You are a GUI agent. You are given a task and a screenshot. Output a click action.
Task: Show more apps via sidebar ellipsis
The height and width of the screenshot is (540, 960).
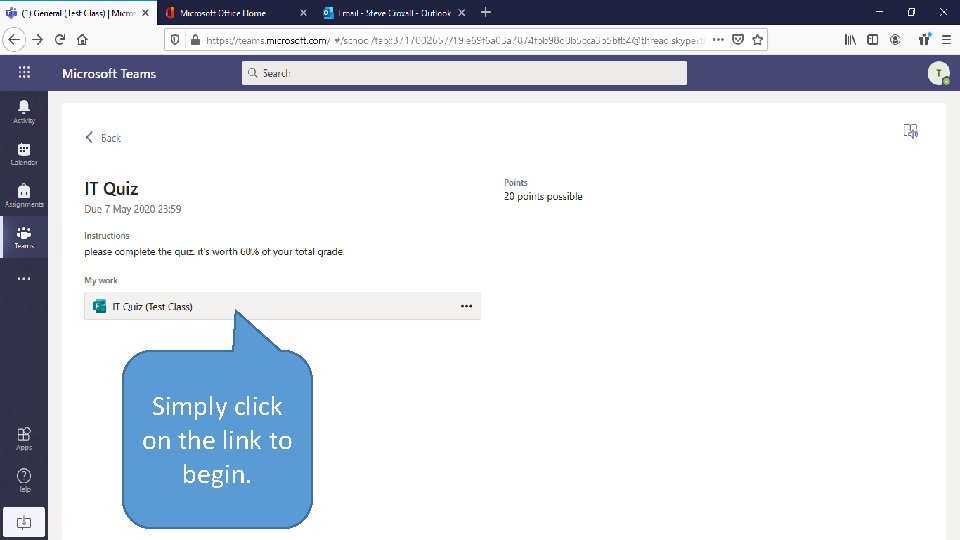click(24, 279)
